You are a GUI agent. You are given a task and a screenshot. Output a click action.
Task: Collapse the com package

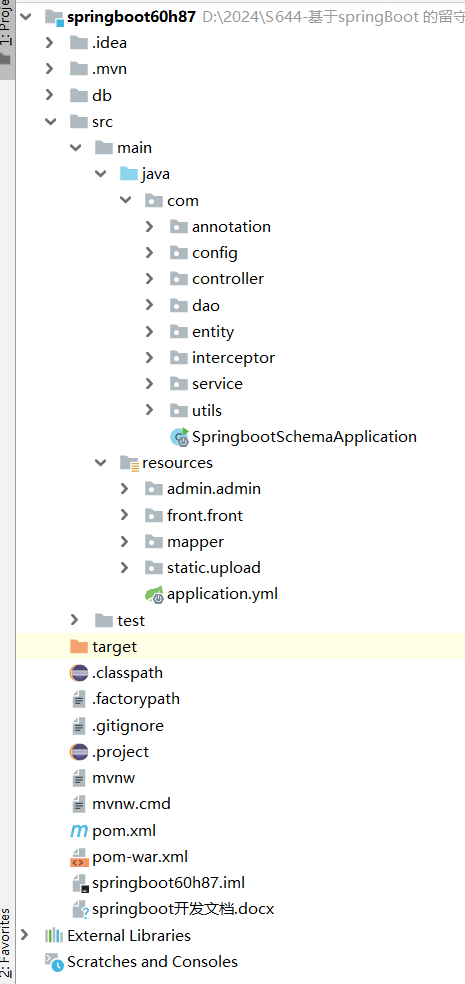click(x=126, y=201)
